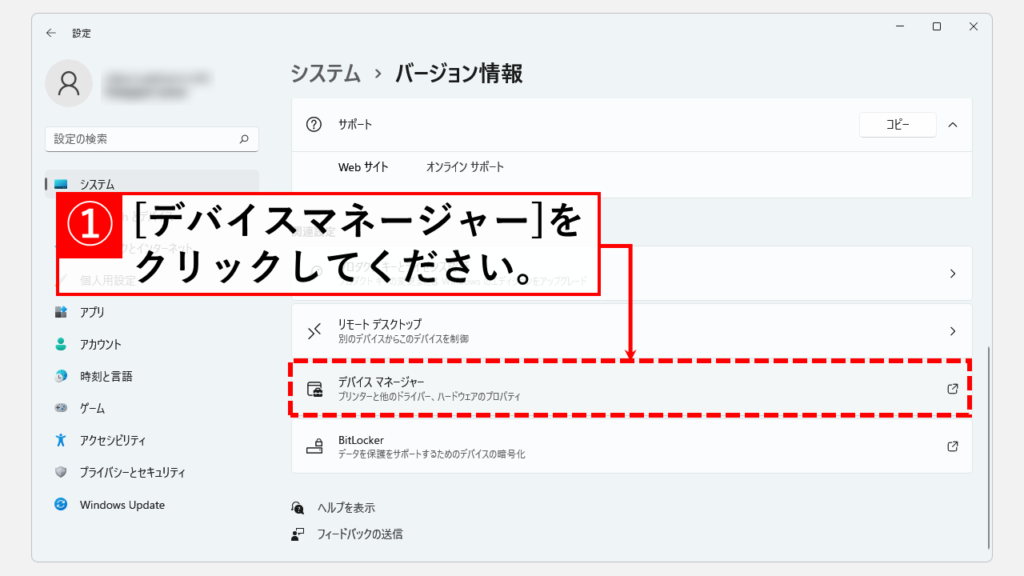
Task: Open the リモート デスクトップ row chevron
Action: pyautogui.click(x=952, y=331)
